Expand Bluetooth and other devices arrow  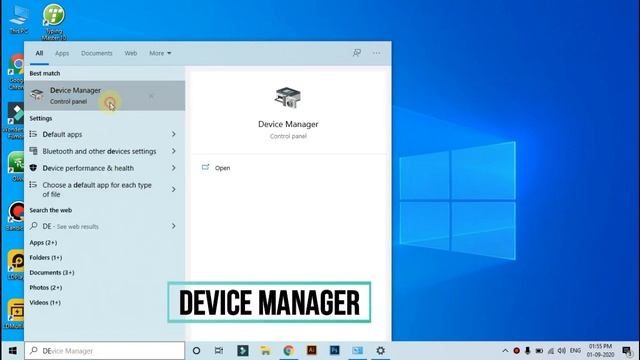pos(173,151)
